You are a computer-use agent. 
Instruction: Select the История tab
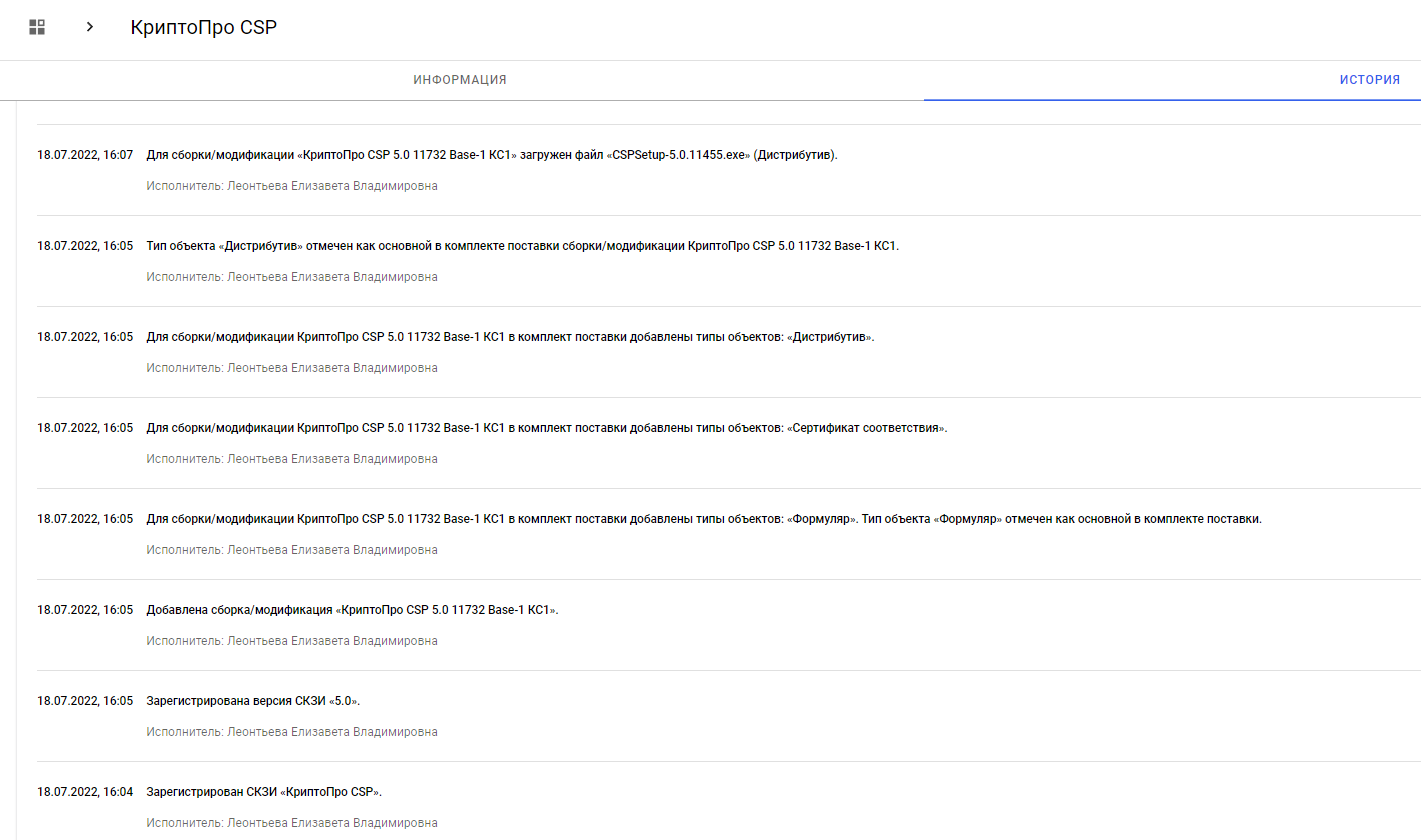click(x=1370, y=80)
